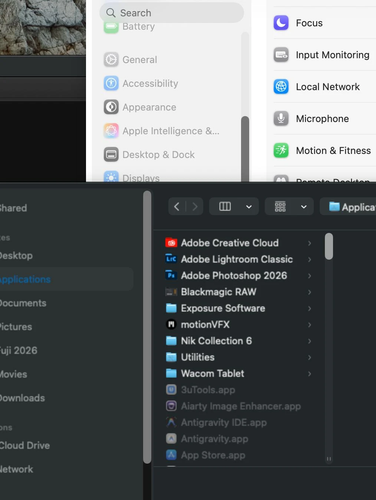This screenshot has height=500, width=376.
Task: Click the Settings search field
Action: (x=172, y=13)
